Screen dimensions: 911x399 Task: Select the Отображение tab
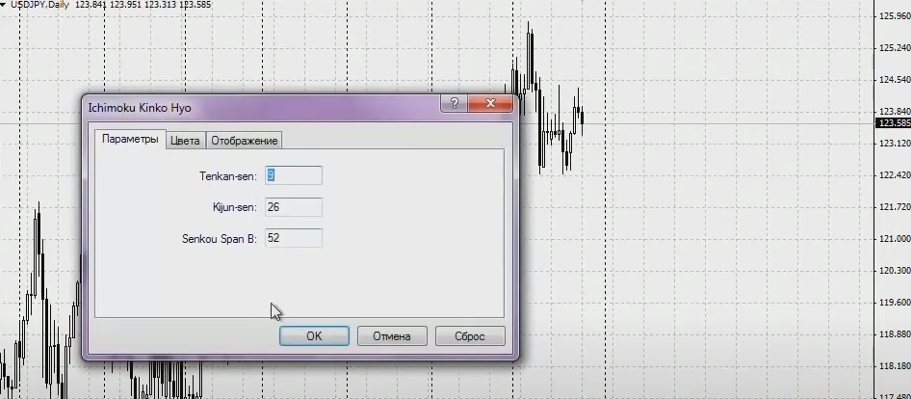pyautogui.click(x=245, y=141)
